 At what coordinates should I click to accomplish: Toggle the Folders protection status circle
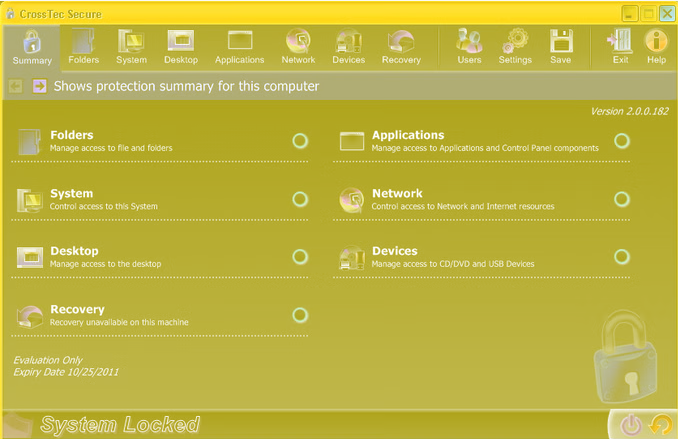[x=300, y=141]
